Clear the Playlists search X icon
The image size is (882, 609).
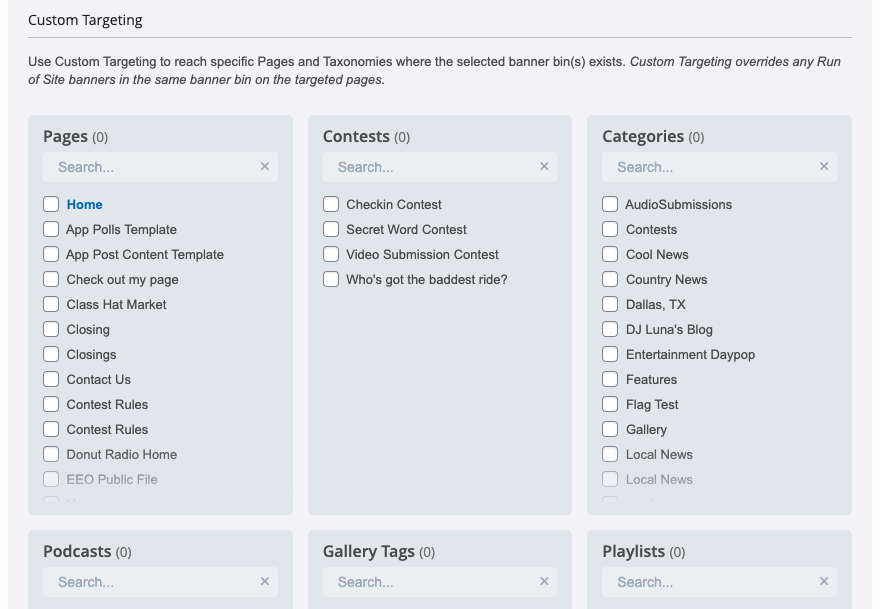[x=824, y=581]
